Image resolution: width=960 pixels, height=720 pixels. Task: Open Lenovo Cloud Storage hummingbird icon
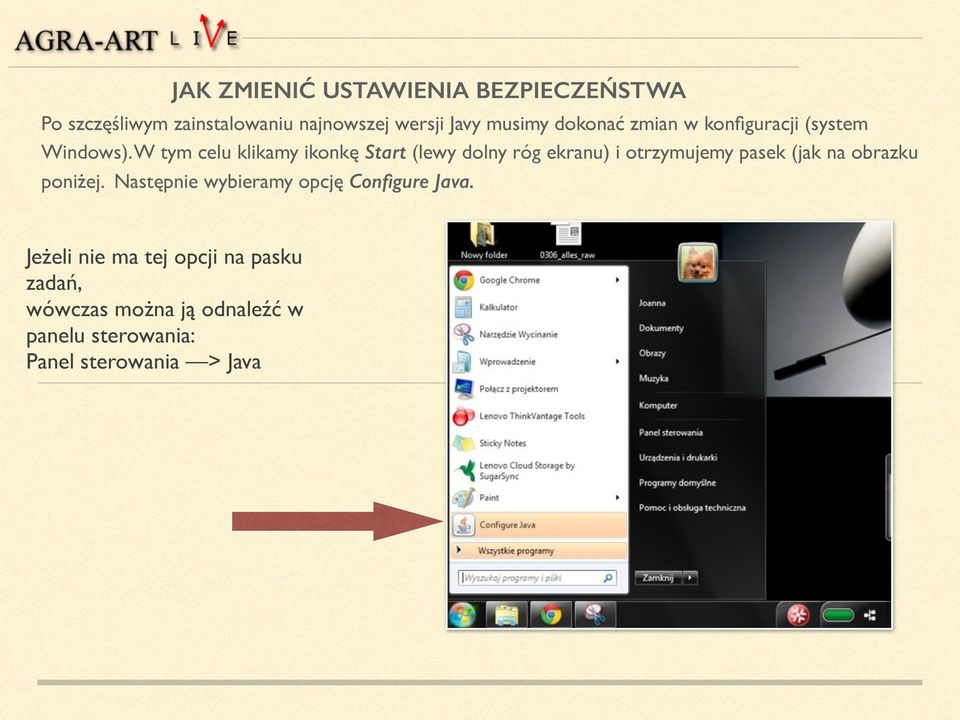pos(464,470)
